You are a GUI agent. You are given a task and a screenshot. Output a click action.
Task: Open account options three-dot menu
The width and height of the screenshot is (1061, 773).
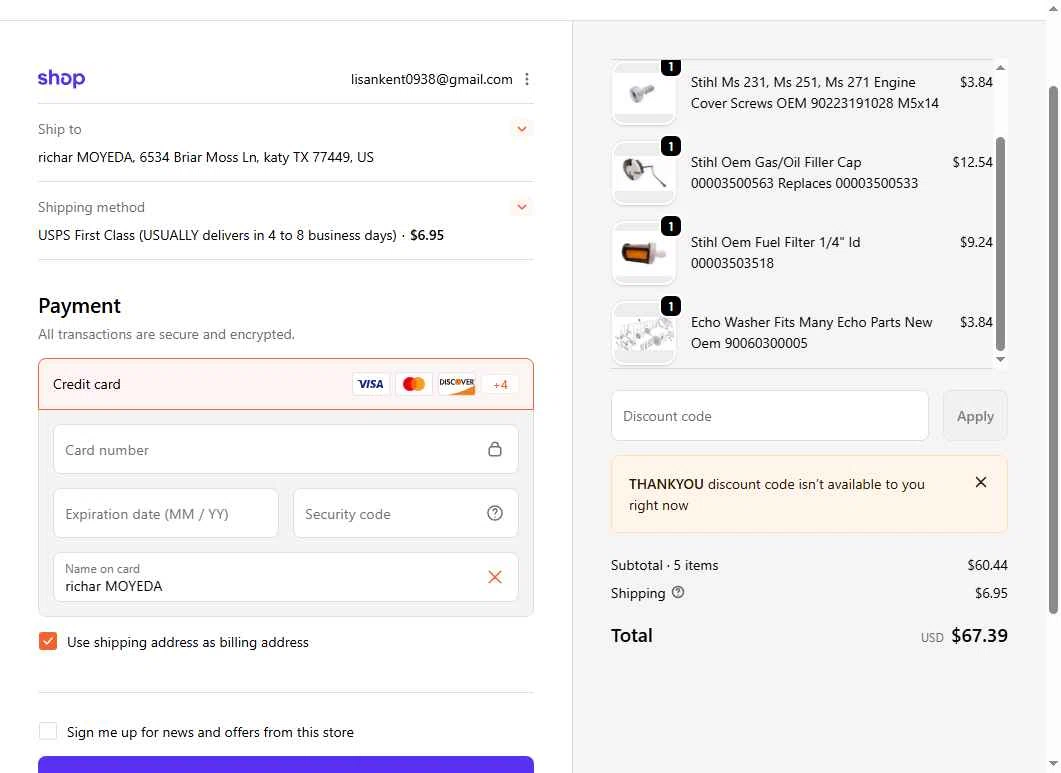(x=526, y=79)
